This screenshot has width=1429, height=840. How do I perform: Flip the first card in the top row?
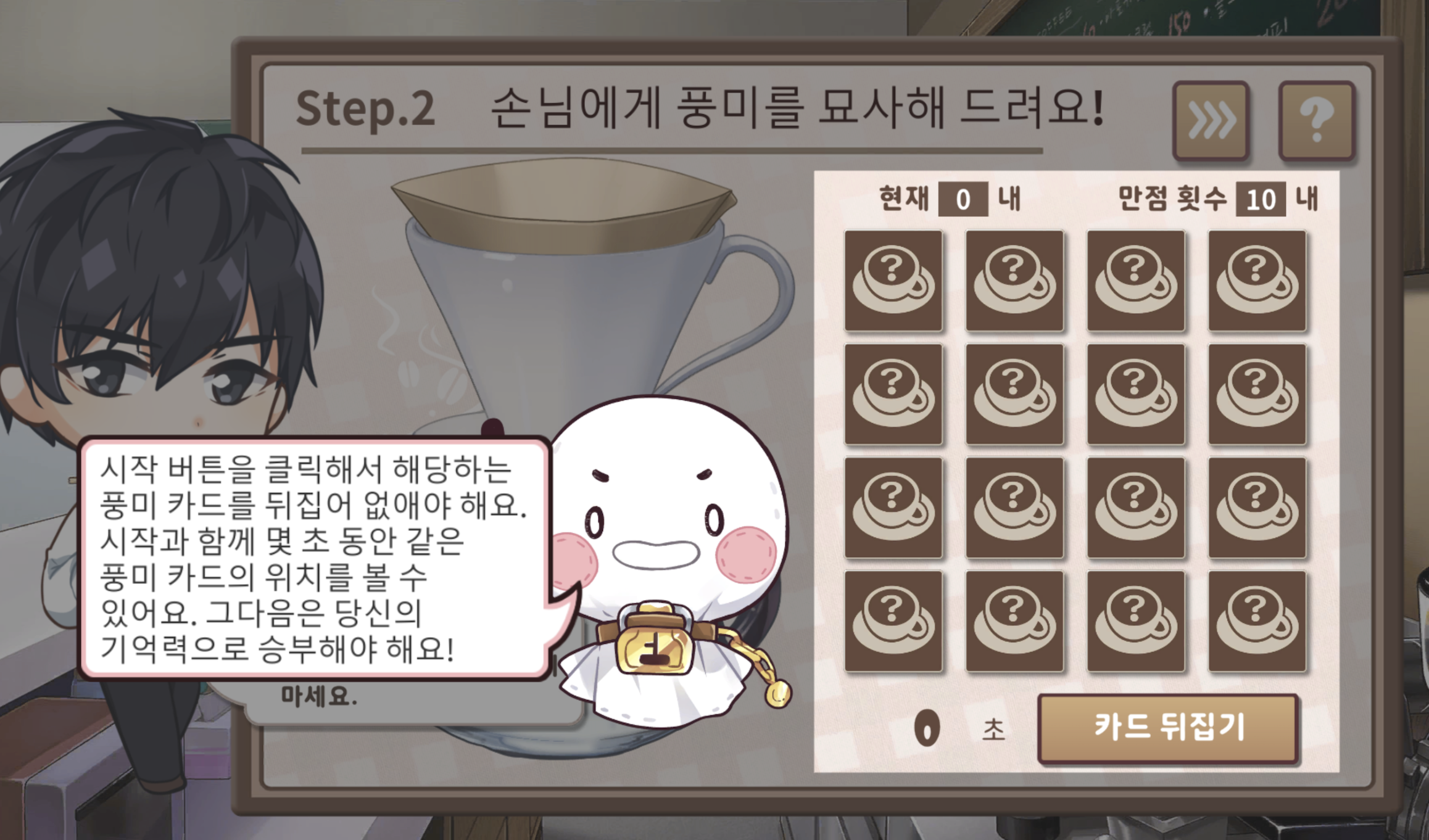point(893,281)
